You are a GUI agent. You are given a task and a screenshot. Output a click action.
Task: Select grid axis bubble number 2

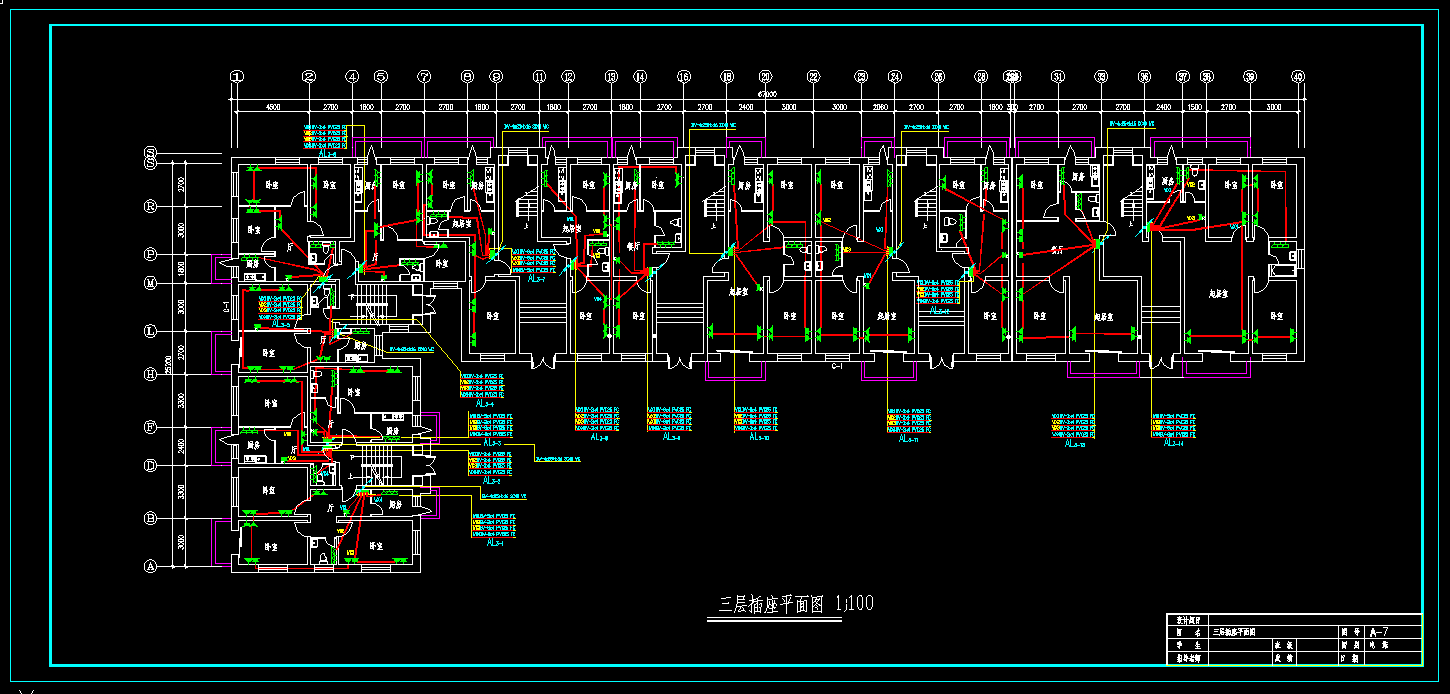coord(309,76)
